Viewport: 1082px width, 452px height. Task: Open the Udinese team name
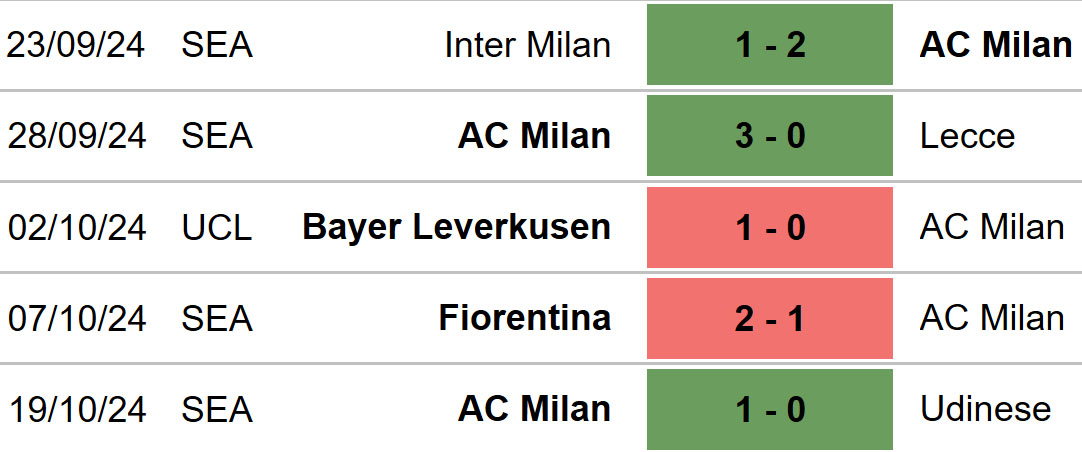[x=985, y=409]
